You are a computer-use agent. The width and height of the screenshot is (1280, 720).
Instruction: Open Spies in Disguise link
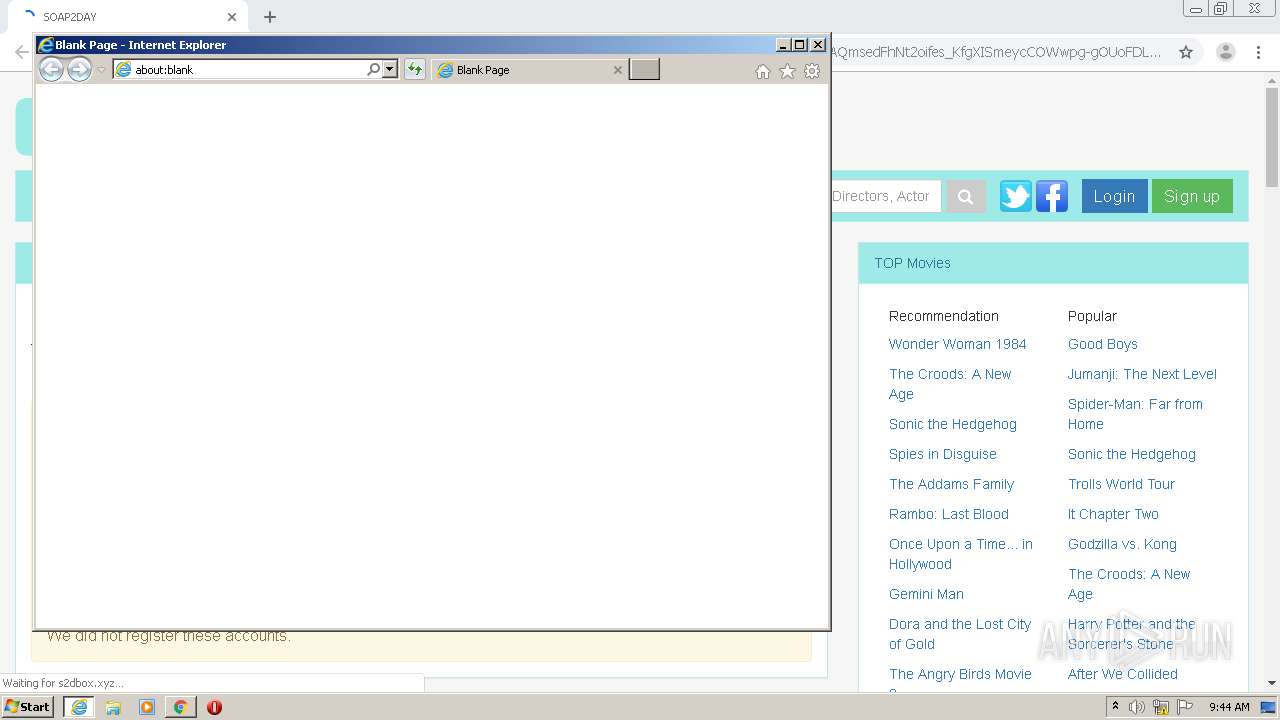point(942,454)
